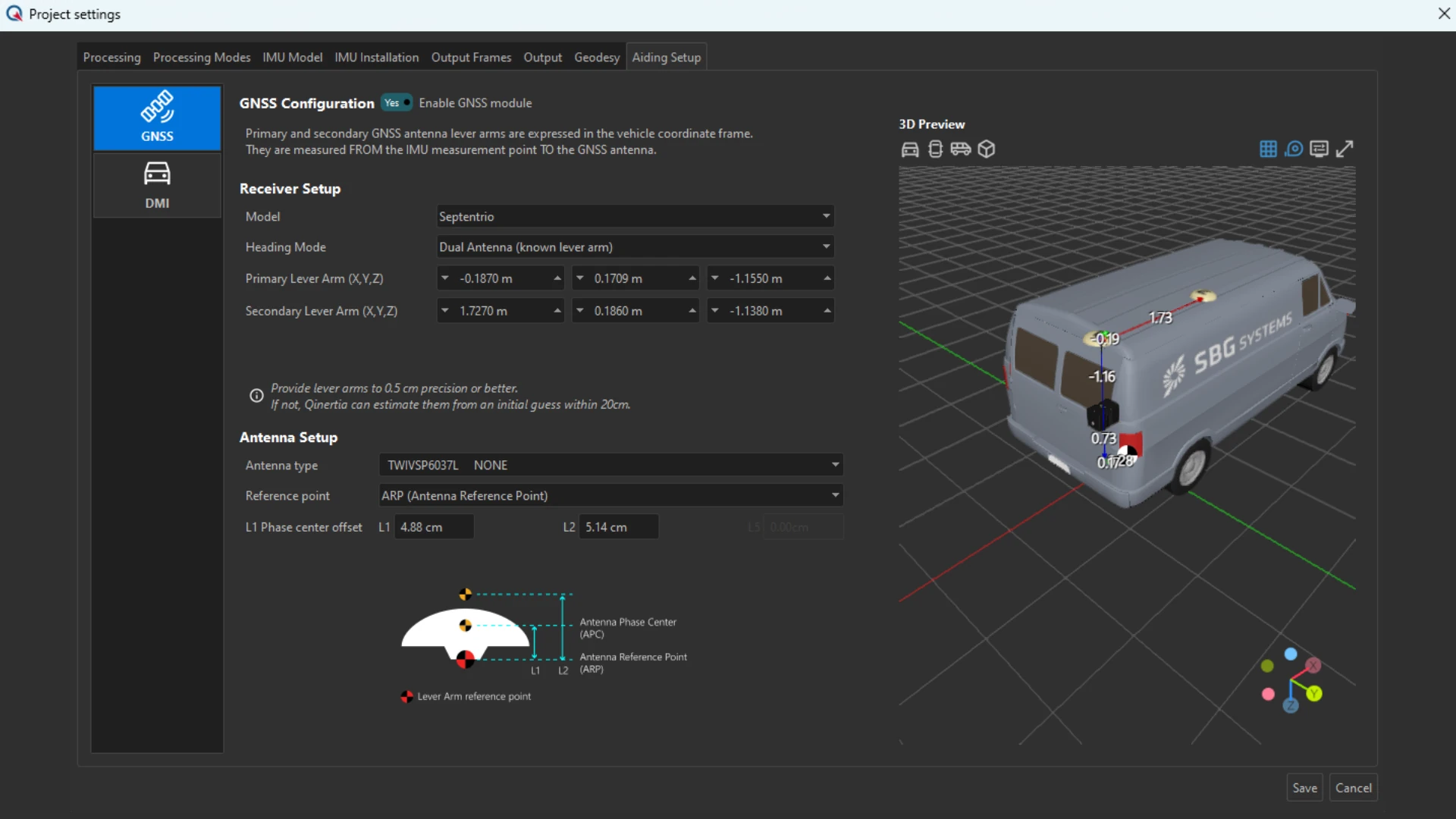Select the van vehicle model icon
Screen dimensions: 1456x819
click(961, 149)
